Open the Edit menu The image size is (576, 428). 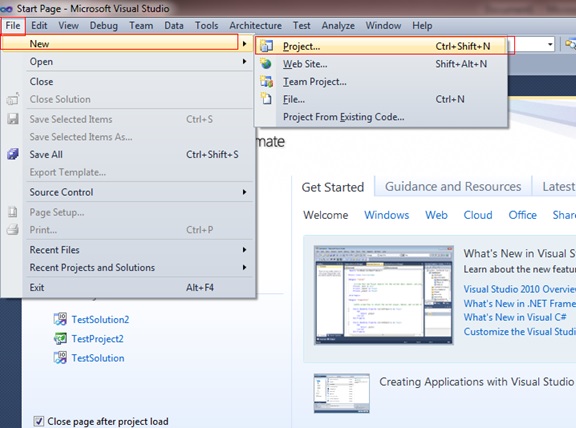[x=39, y=26]
